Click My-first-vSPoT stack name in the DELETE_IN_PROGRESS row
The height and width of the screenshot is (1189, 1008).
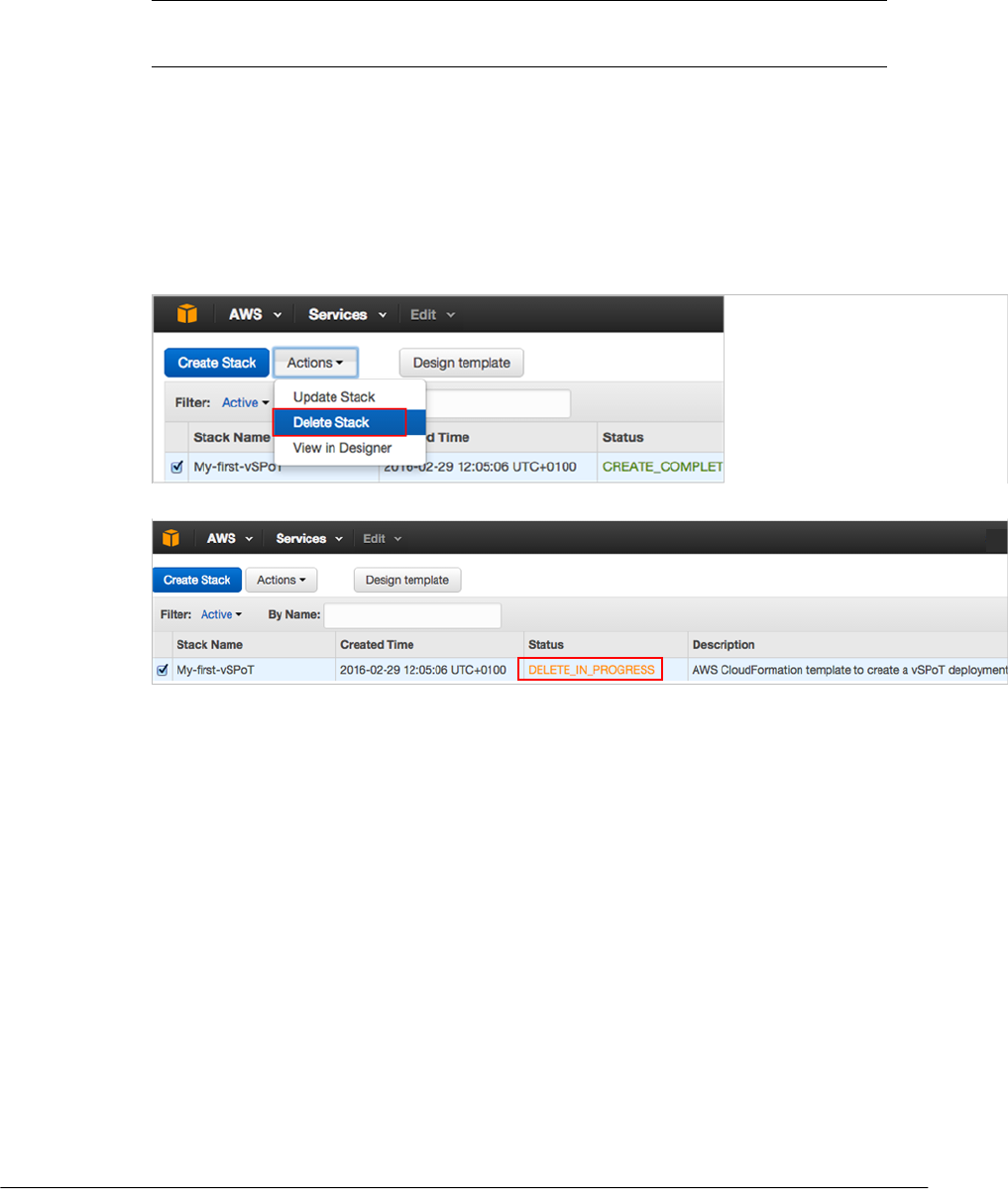pyautogui.click(x=214, y=670)
